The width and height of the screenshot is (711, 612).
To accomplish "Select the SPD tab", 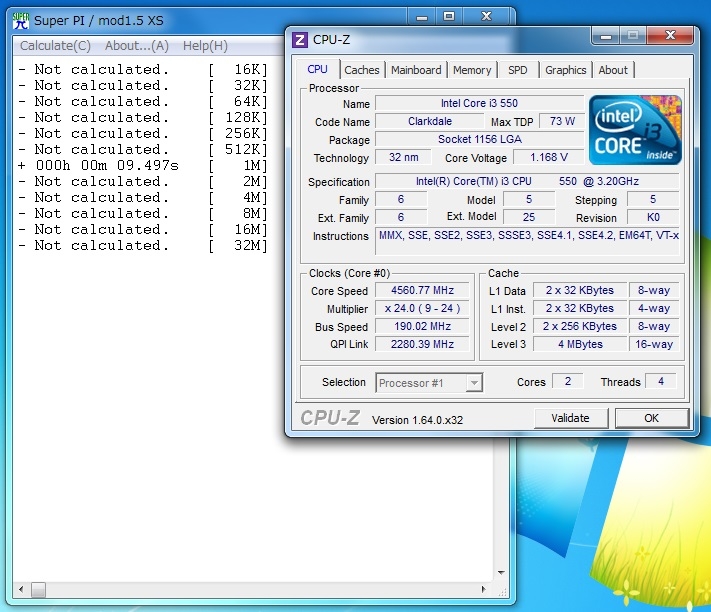I will [x=517, y=70].
